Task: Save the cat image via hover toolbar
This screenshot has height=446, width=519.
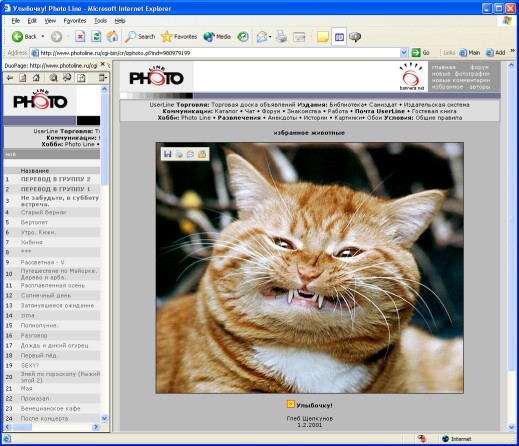Action: pos(167,154)
